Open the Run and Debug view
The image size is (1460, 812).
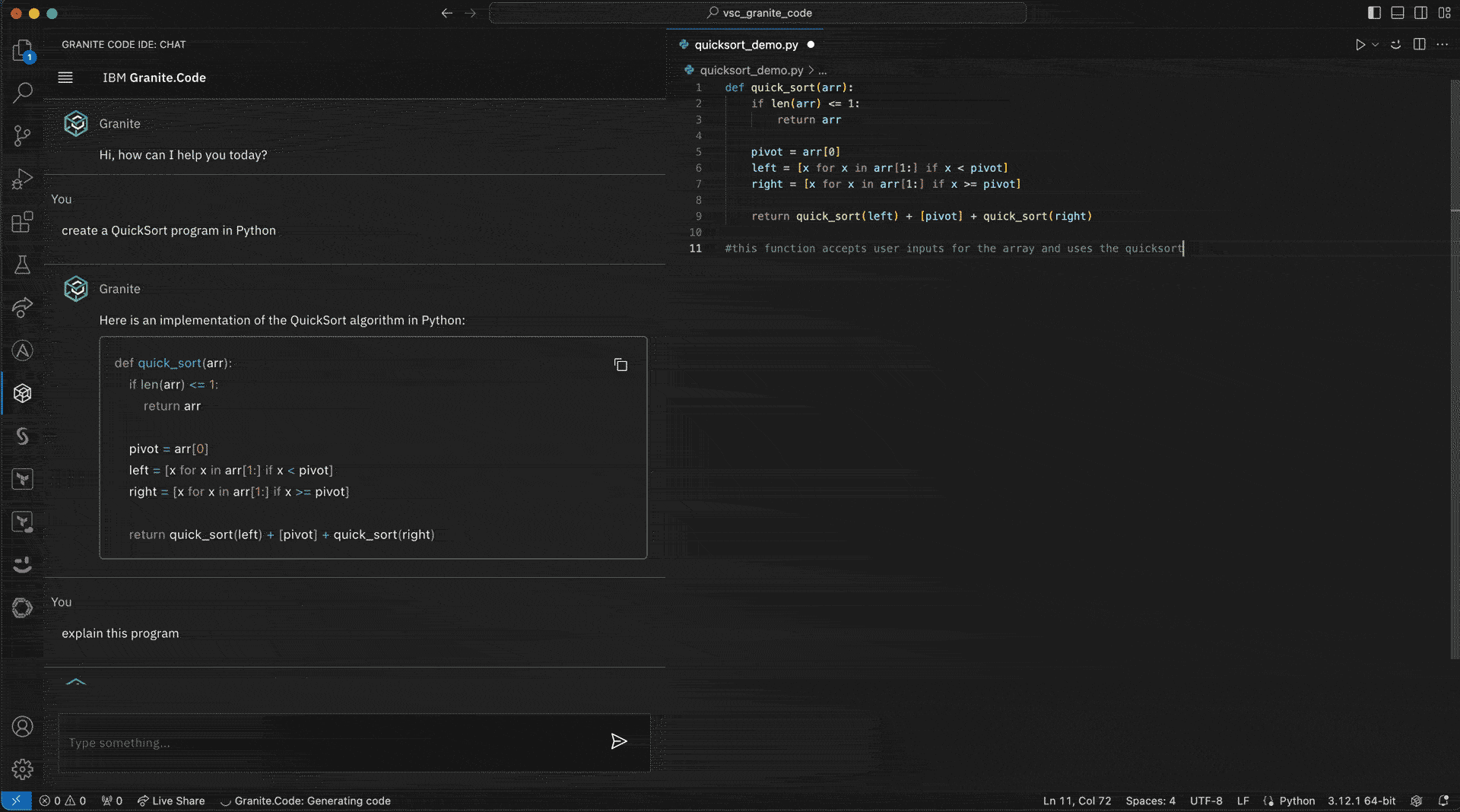pyautogui.click(x=22, y=178)
